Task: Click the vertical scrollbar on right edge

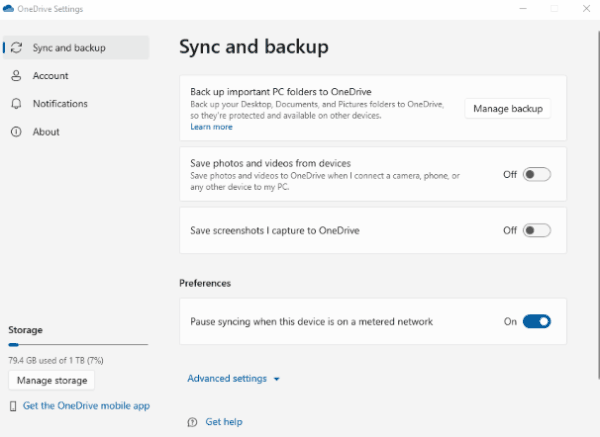Action: (x=598, y=205)
